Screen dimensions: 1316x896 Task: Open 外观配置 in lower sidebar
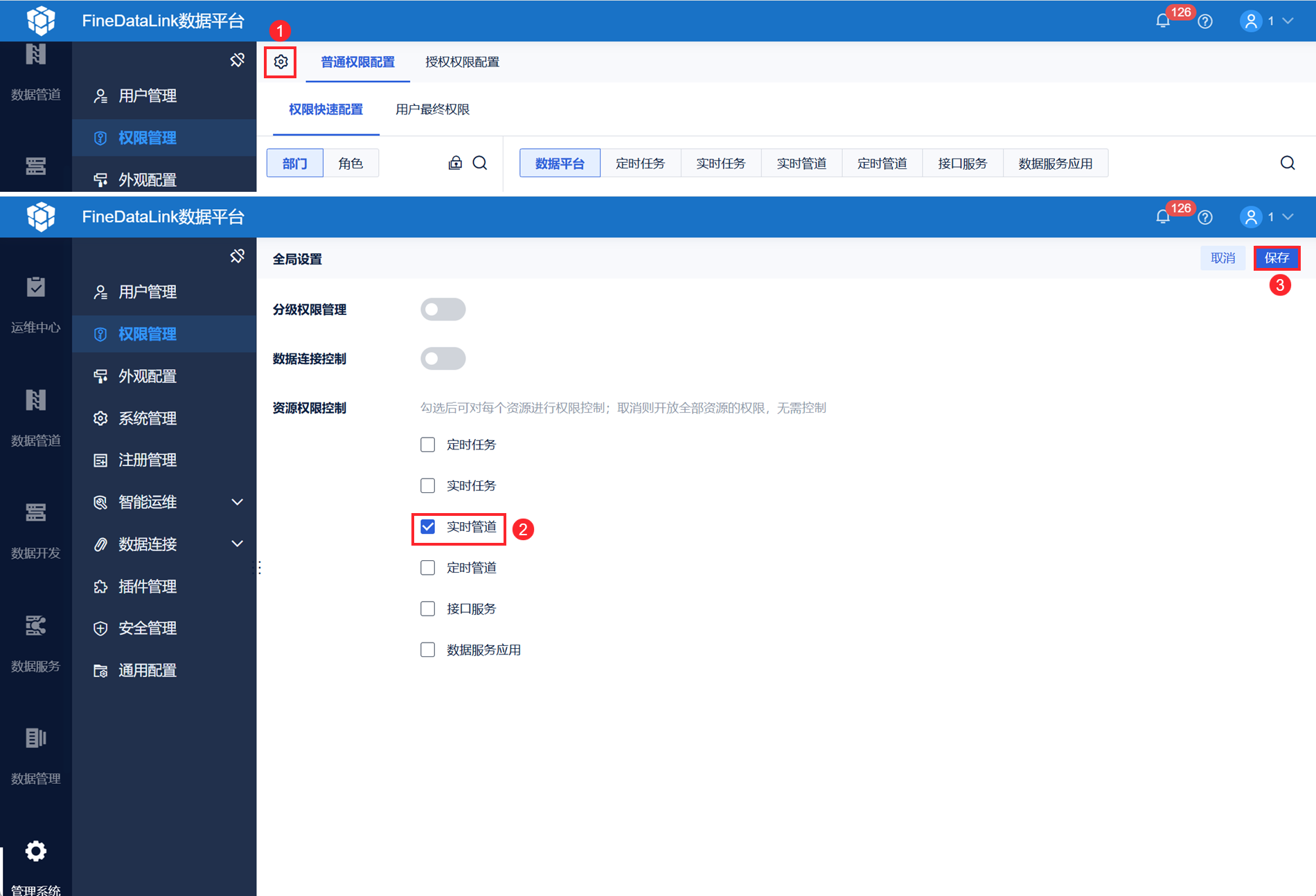tap(164, 376)
